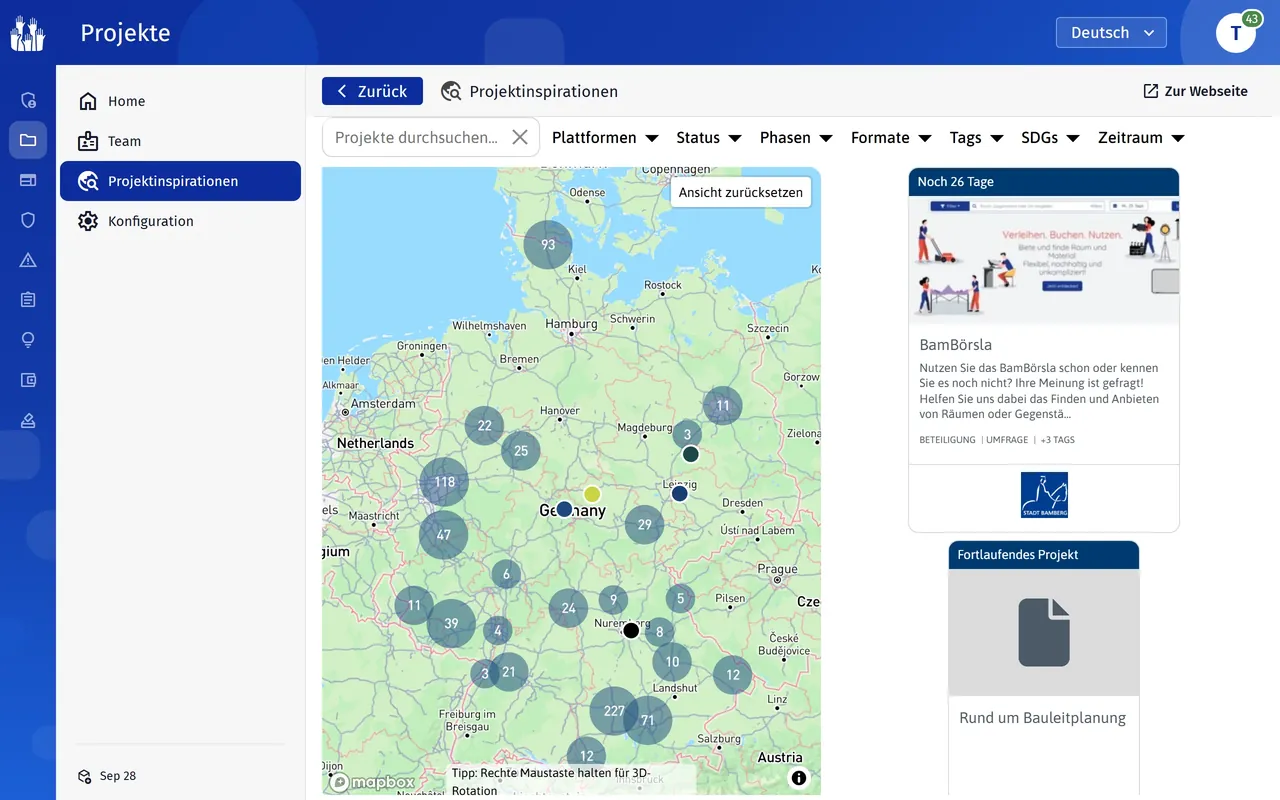Image resolution: width=1280 pixels, height=800 pixels.
Task: Open the SDGs filter dropdown
Action: [1050, 138]
